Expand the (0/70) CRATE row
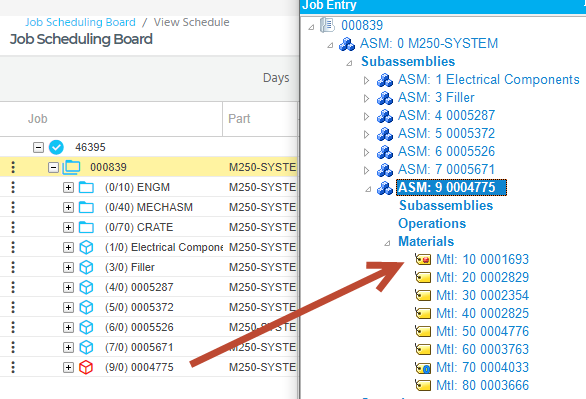 68,227
